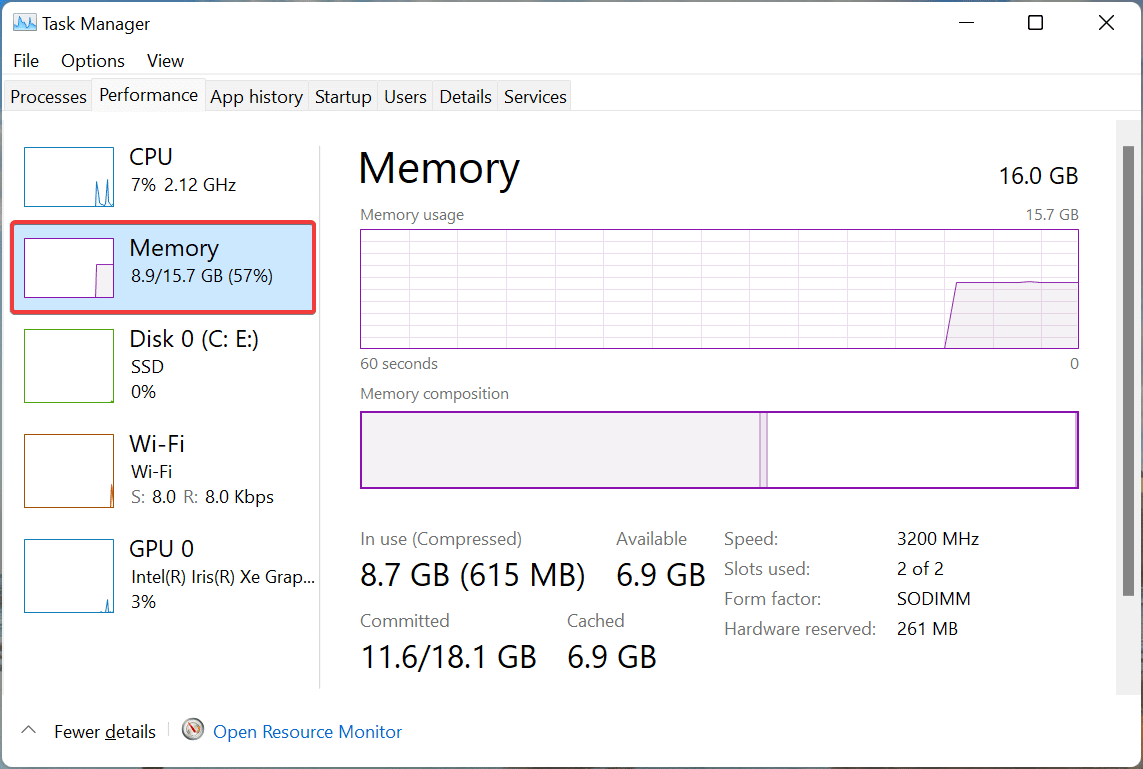Select the Wi-Fi performance graph
The height and width of the screenshot is (769, 1143).
[x=68, y=471]
